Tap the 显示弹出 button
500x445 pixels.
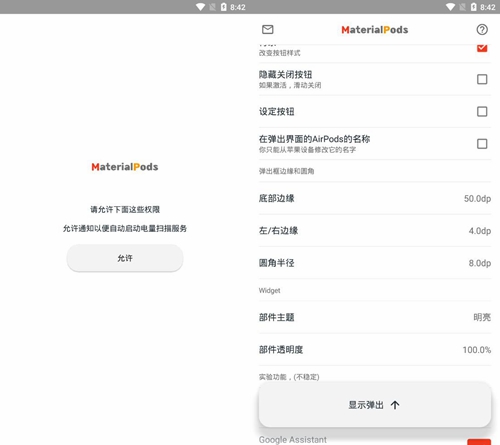[x=375, y=405]
